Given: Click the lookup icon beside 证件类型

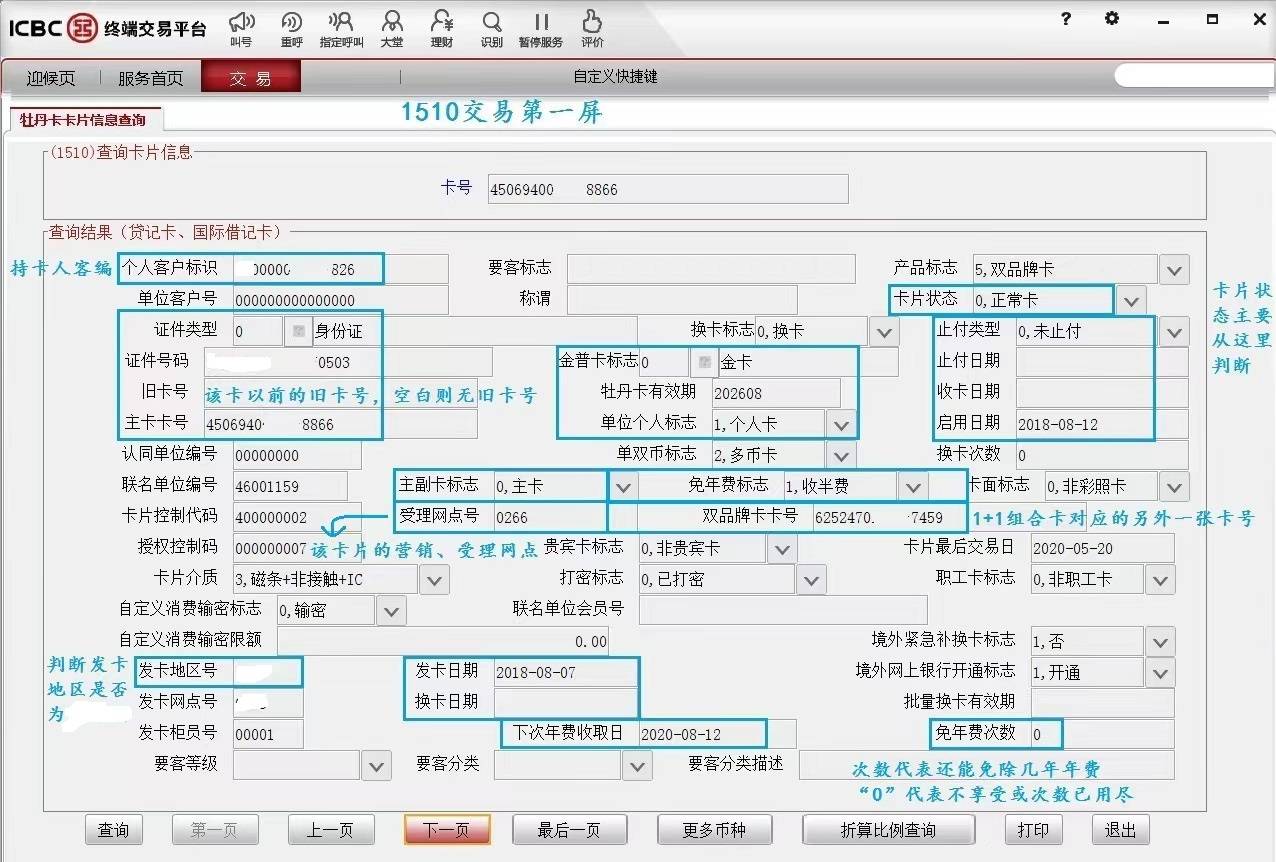Looking at the screenshot, I should [x=297, y=331].
